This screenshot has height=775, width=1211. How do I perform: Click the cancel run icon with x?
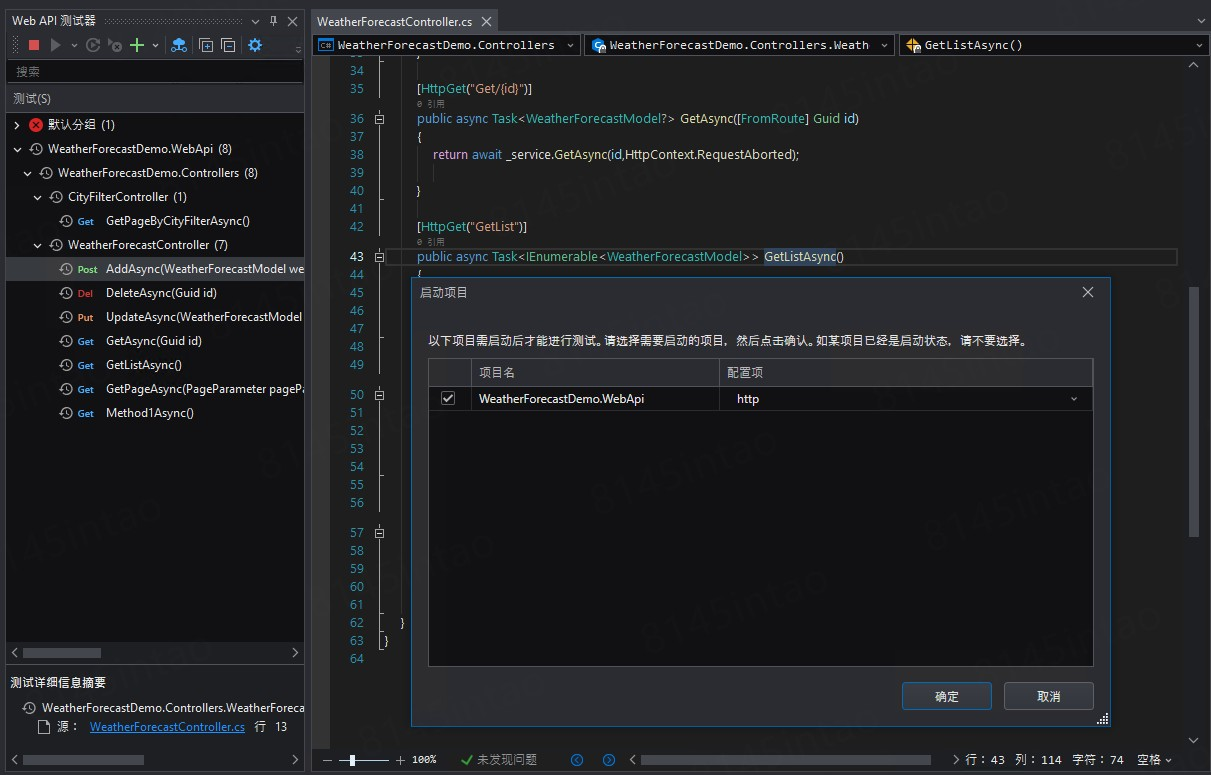pyautogui.click(x=115, y=45)
